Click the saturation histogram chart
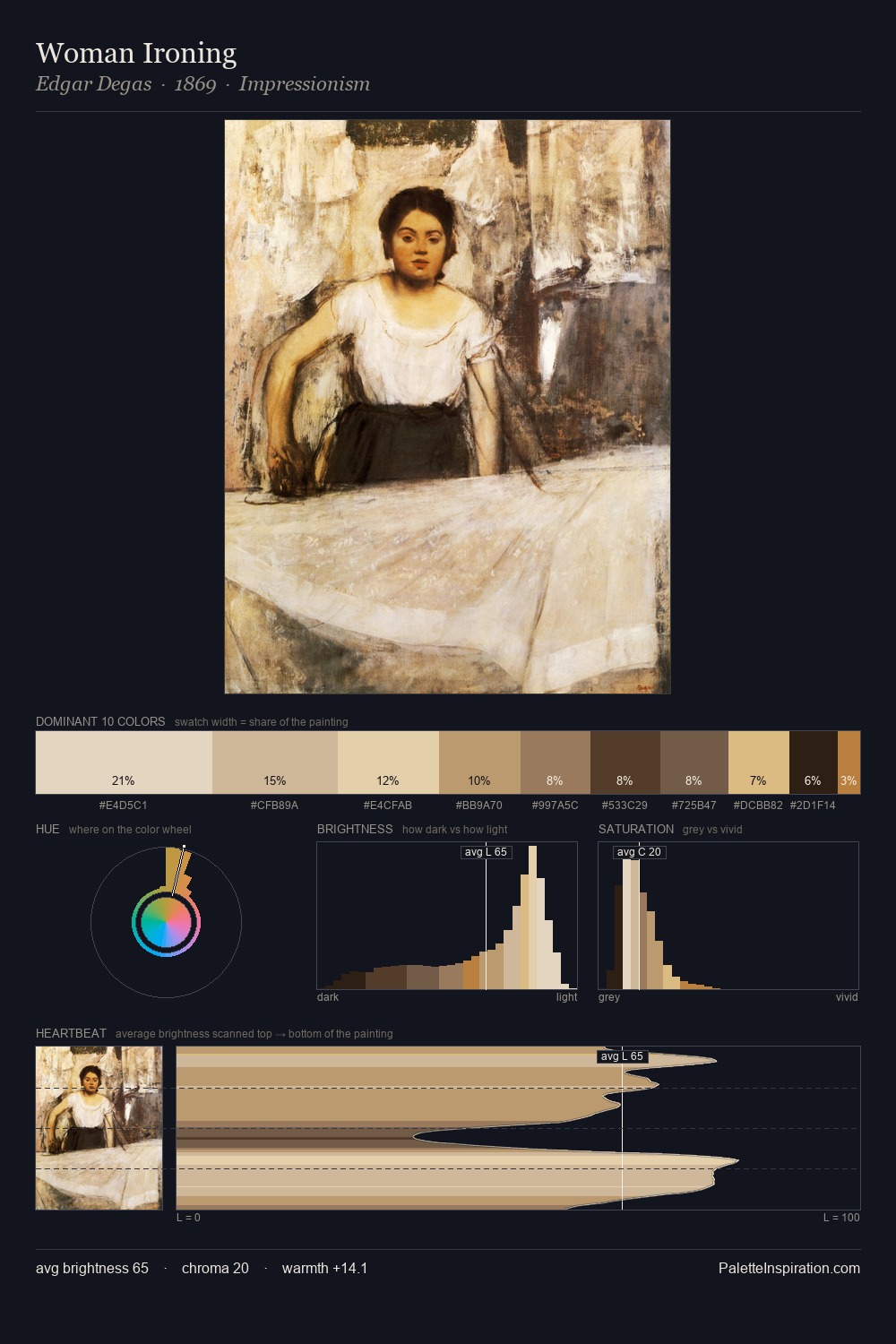 (728, 916)
